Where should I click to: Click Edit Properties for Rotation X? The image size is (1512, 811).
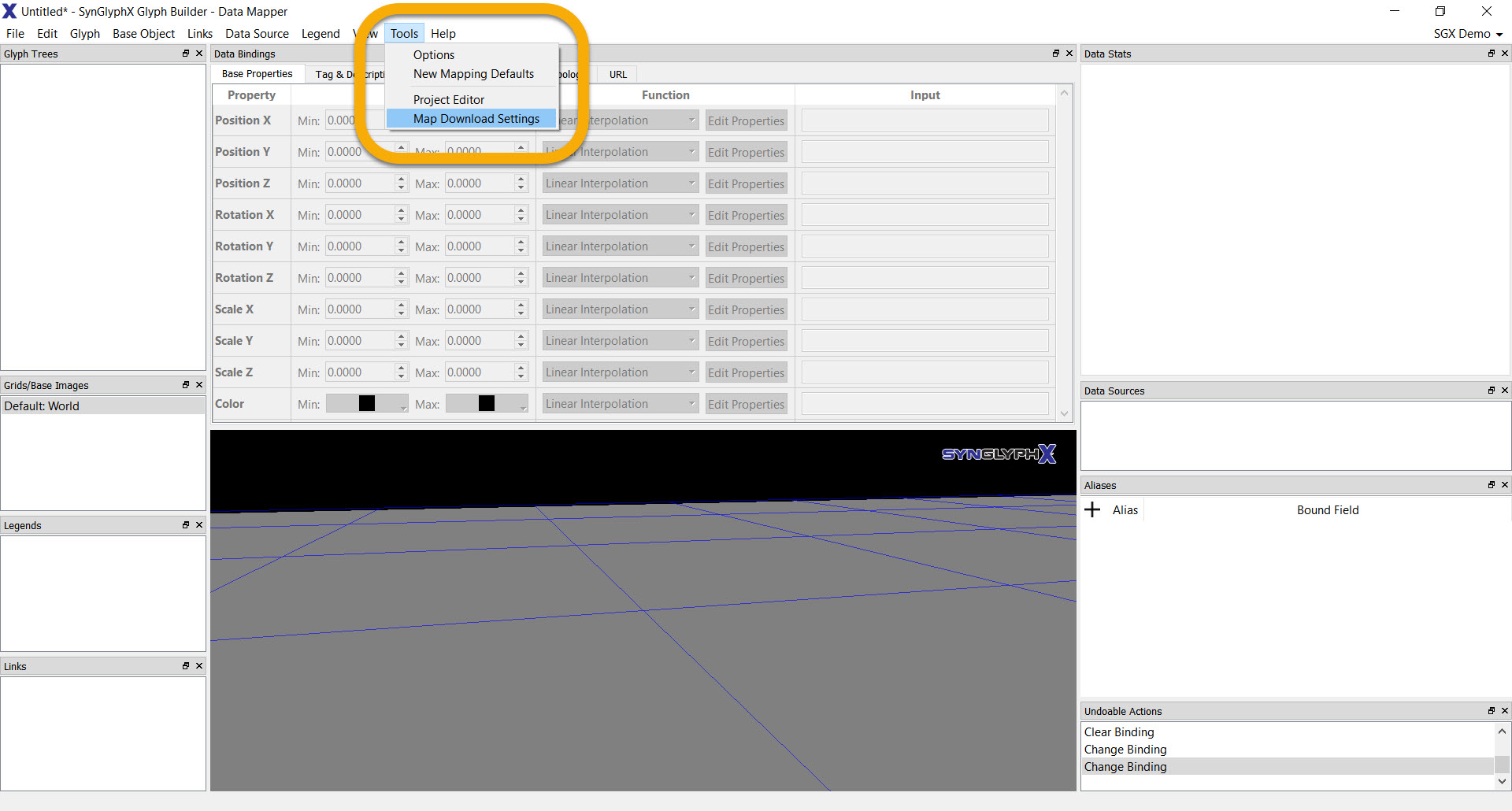747,215
